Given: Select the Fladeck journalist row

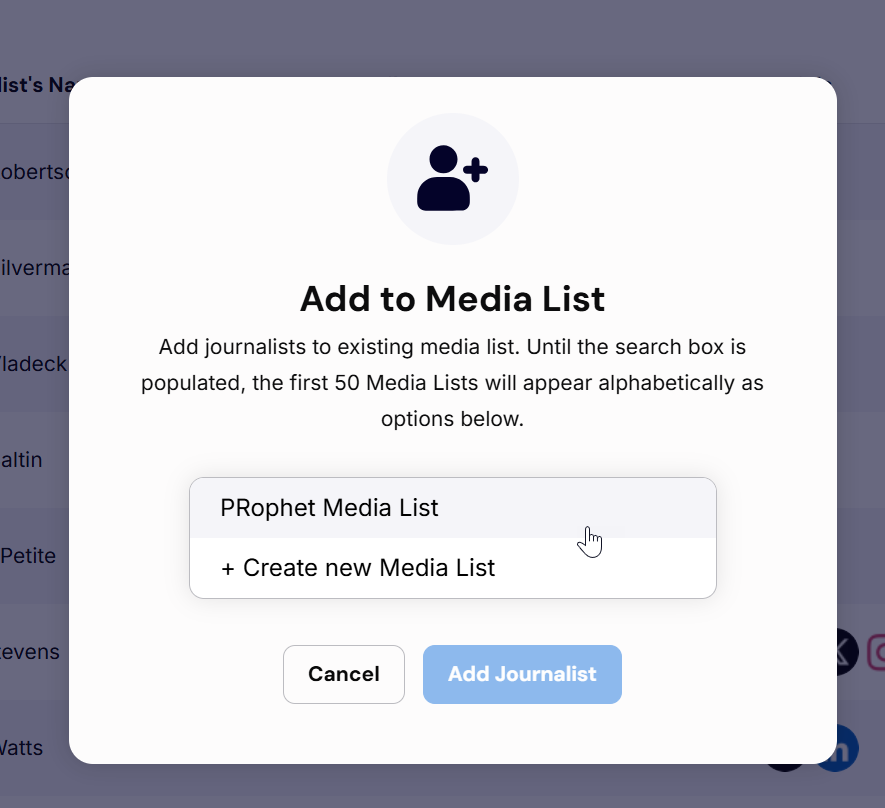Looking at the screenshot, I should coord(34,364).
